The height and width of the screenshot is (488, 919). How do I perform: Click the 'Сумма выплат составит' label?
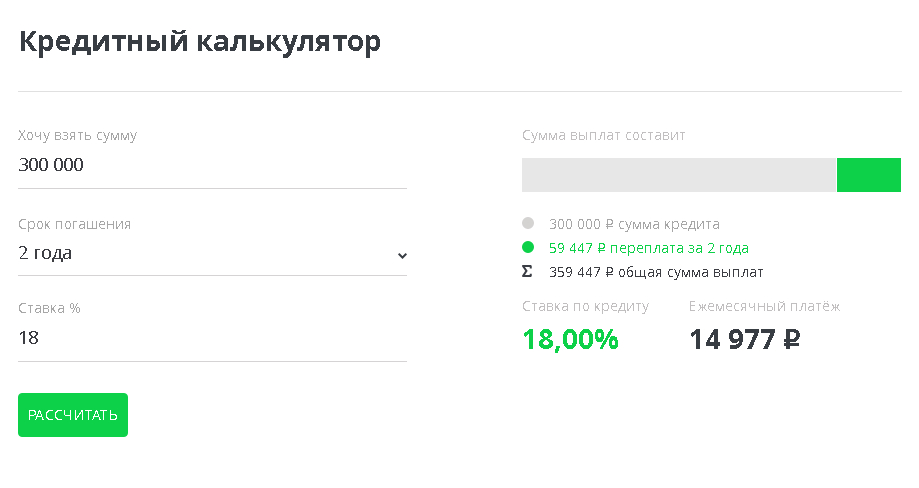[604, 135]
